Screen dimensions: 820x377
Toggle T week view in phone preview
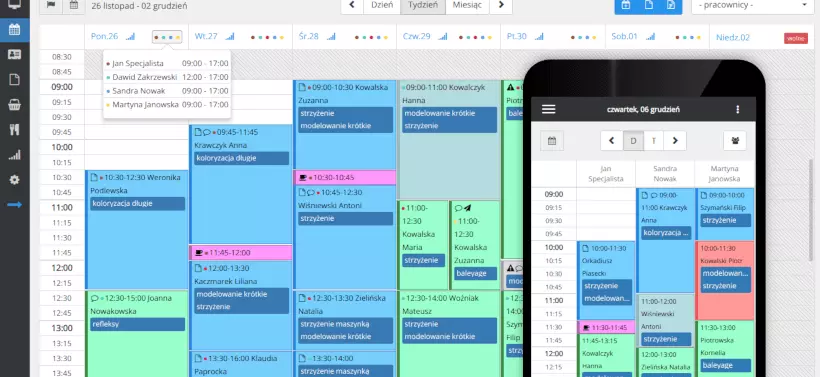pyautogui.click(x=654, y=141)
